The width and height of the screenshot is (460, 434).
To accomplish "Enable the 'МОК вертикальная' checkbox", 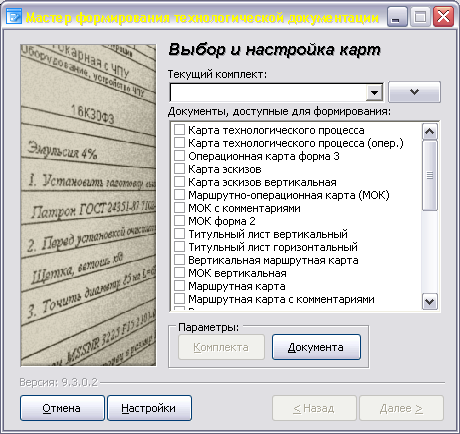I will coord(179,273).
